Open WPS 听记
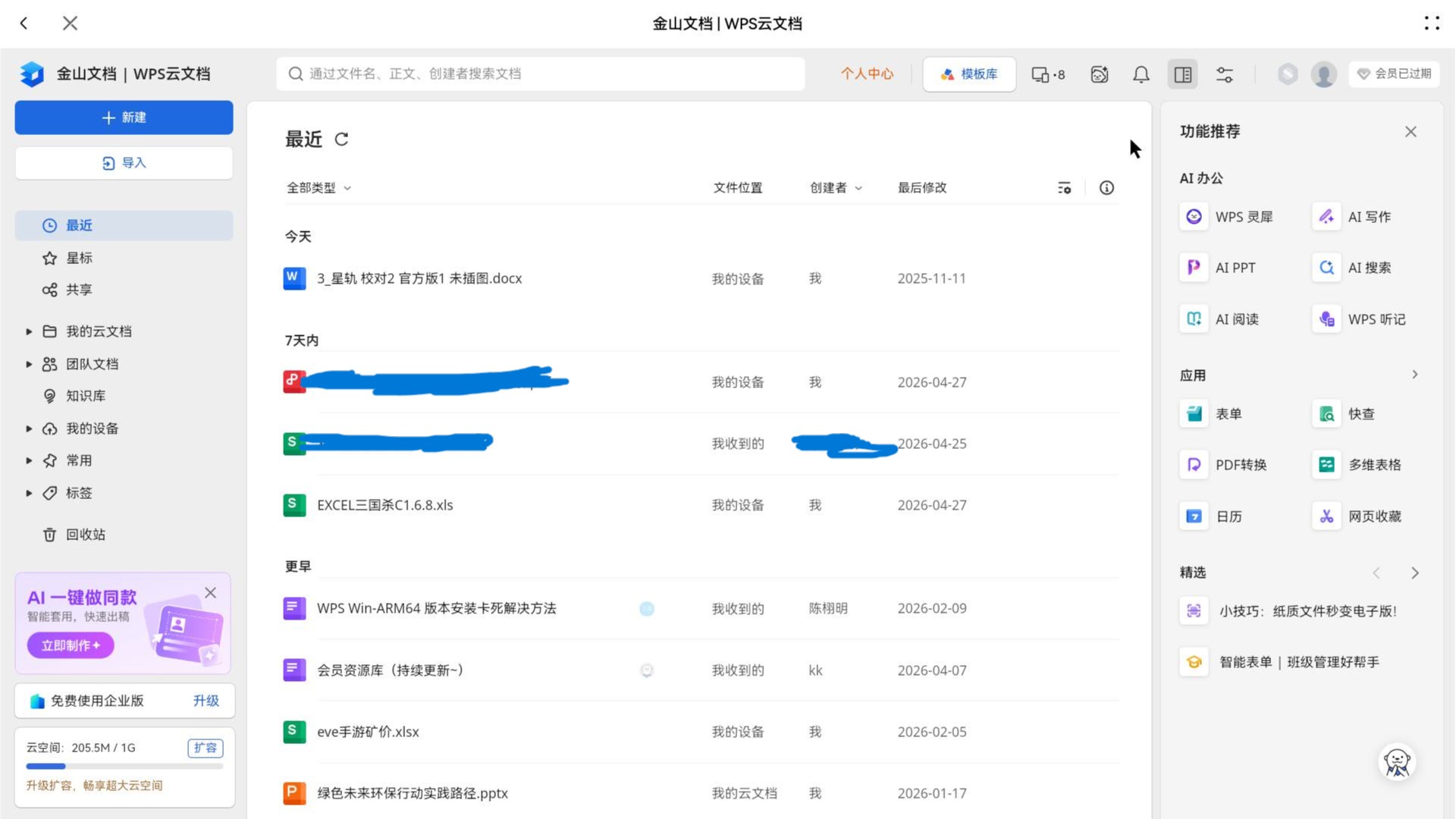The image size is (1456, 819). (x=1360, y=319)
